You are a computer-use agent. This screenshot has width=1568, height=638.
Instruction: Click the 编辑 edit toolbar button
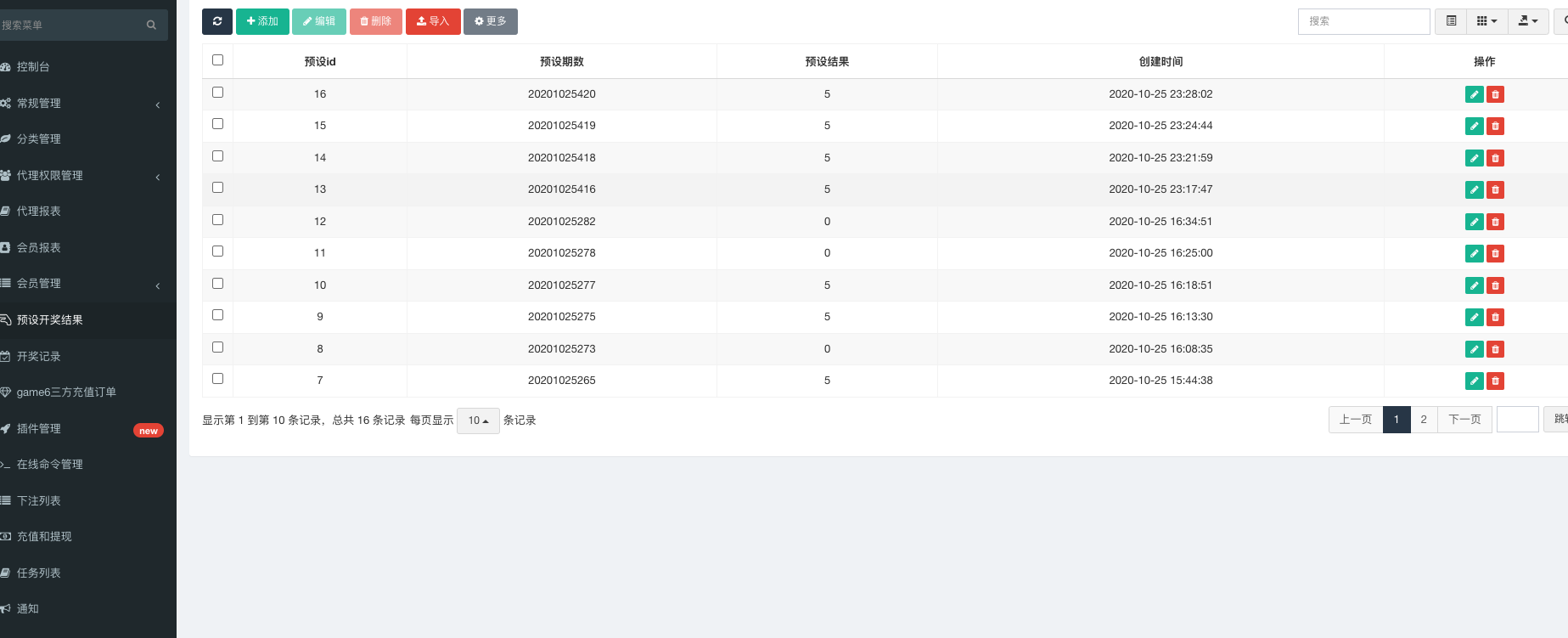[319, 21]
